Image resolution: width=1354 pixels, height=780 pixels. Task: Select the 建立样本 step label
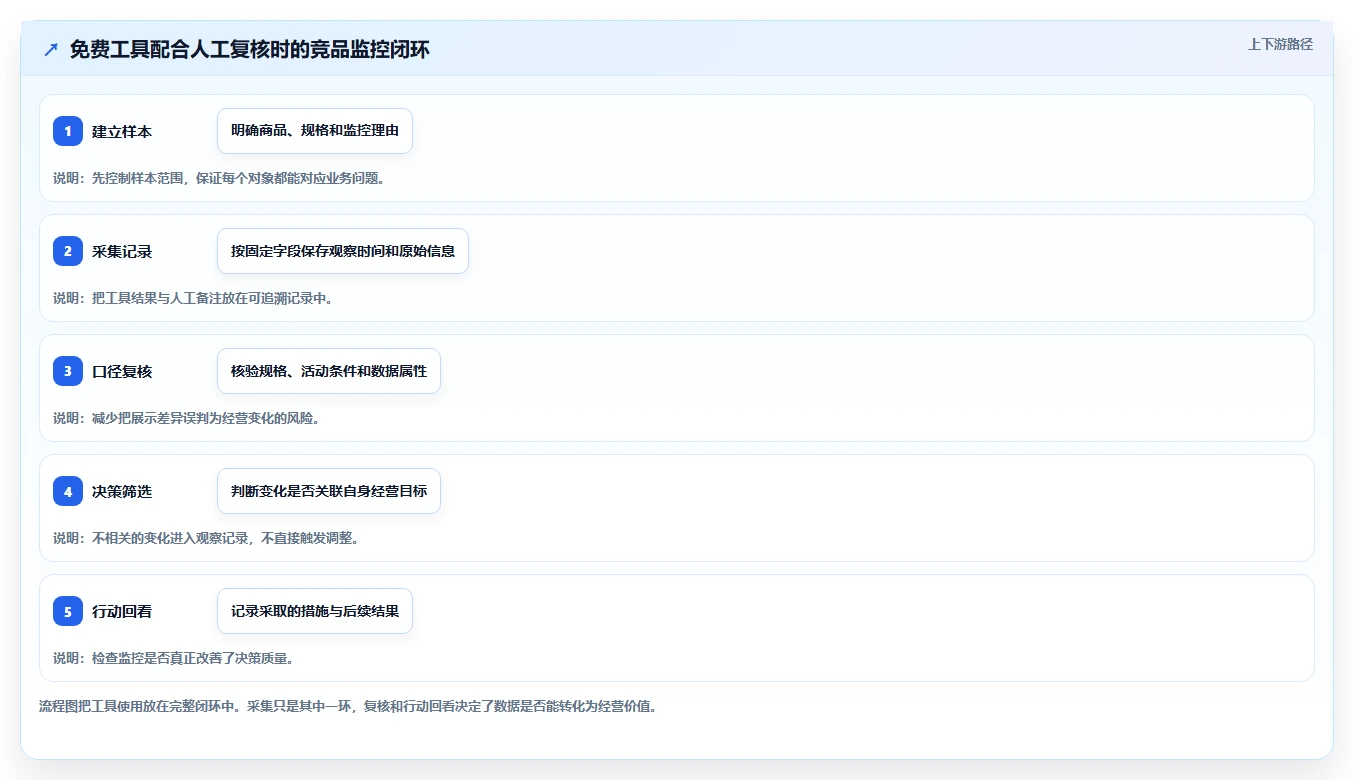tap(122, 131)
